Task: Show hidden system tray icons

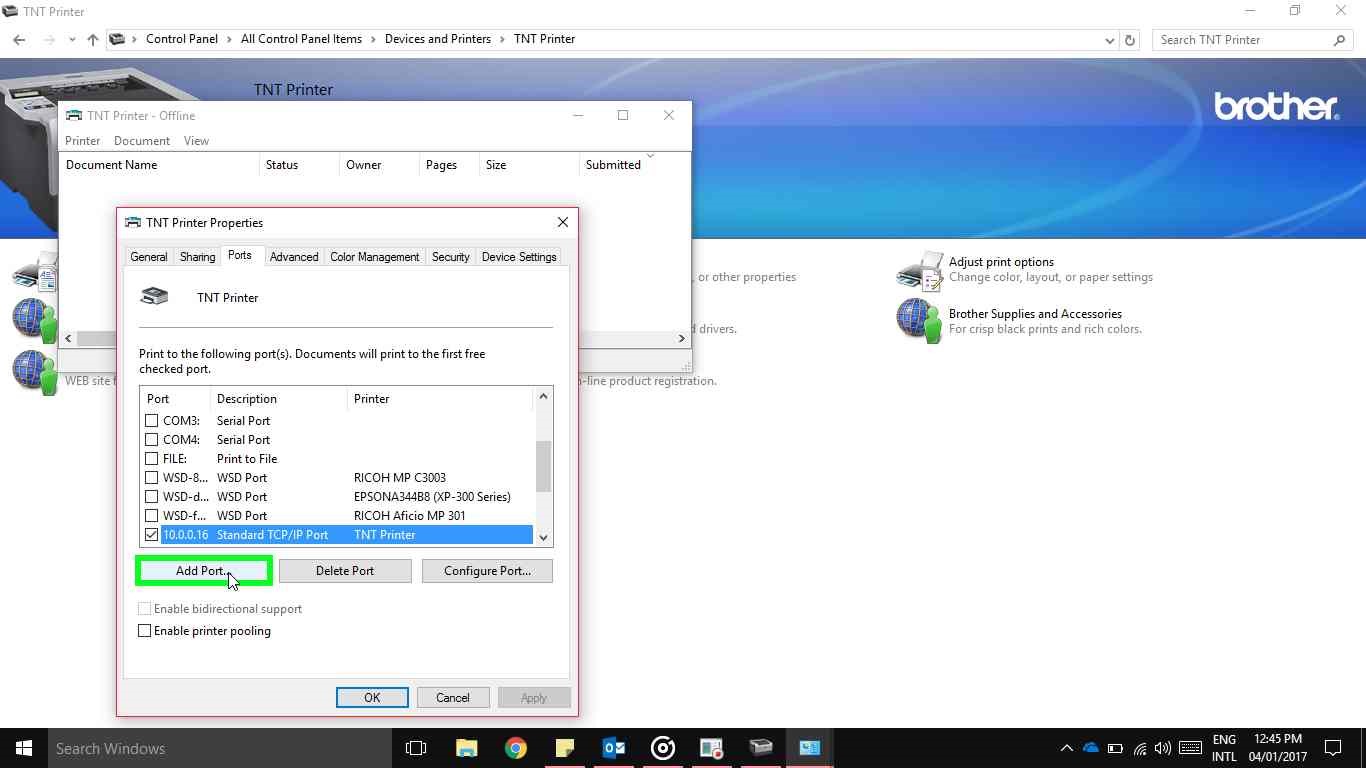Action: 1066,748
